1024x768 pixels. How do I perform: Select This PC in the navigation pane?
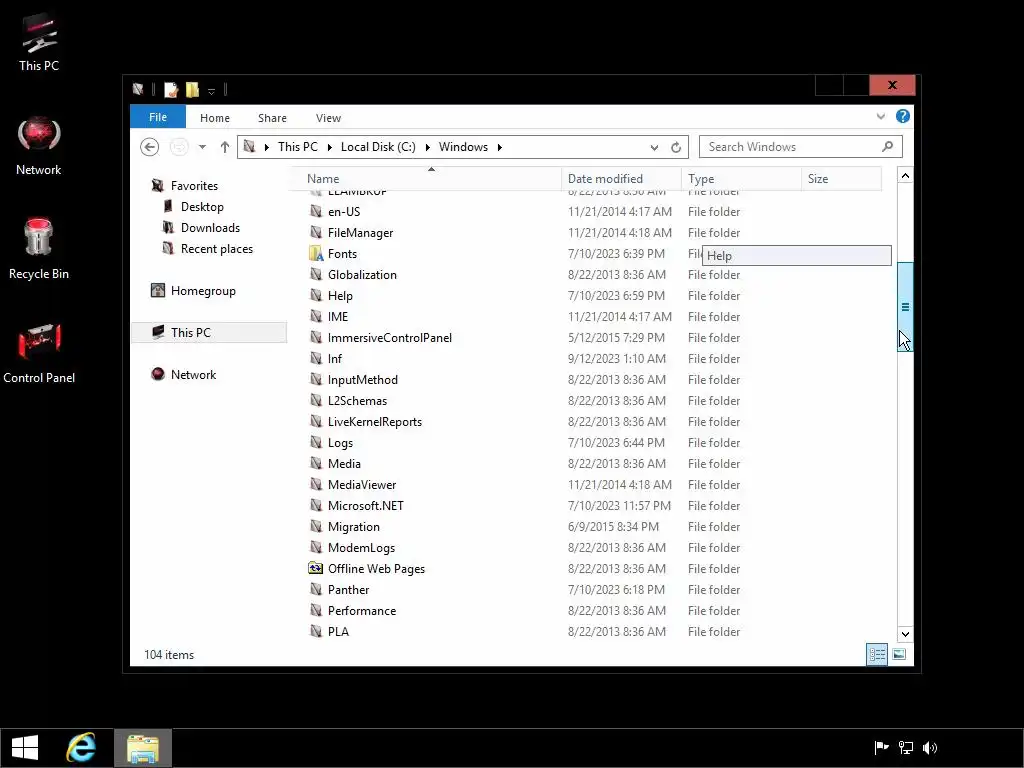[209, 332]
